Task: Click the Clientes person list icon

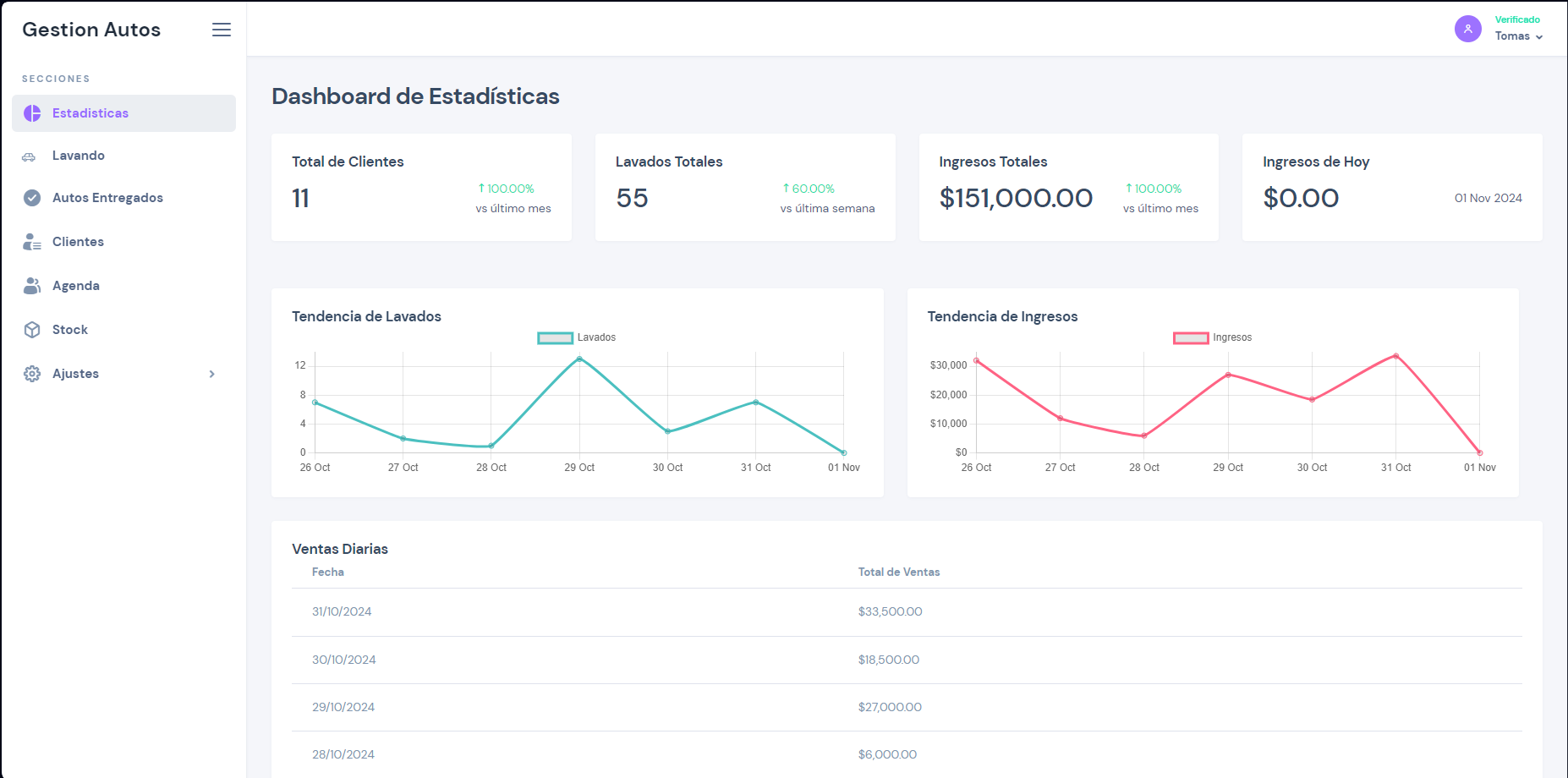Action: coord(32,242)
